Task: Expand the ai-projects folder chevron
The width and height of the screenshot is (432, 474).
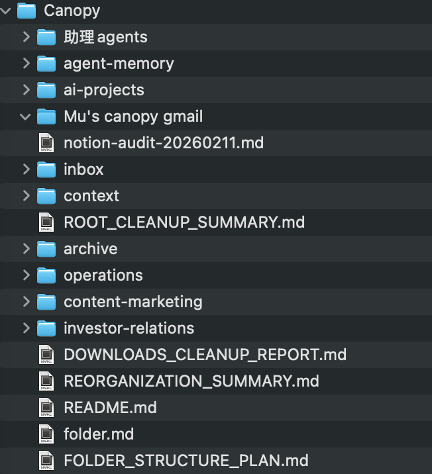Action: [x=26, y=90]
